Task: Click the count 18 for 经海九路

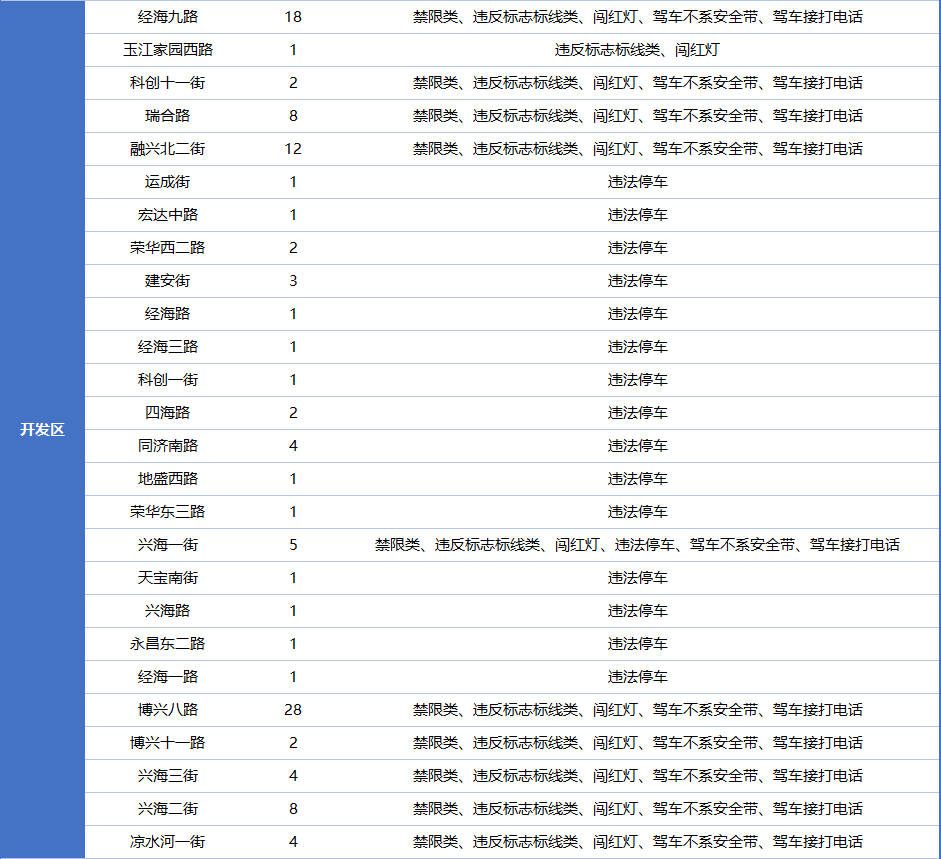Action: pos(293,17)
